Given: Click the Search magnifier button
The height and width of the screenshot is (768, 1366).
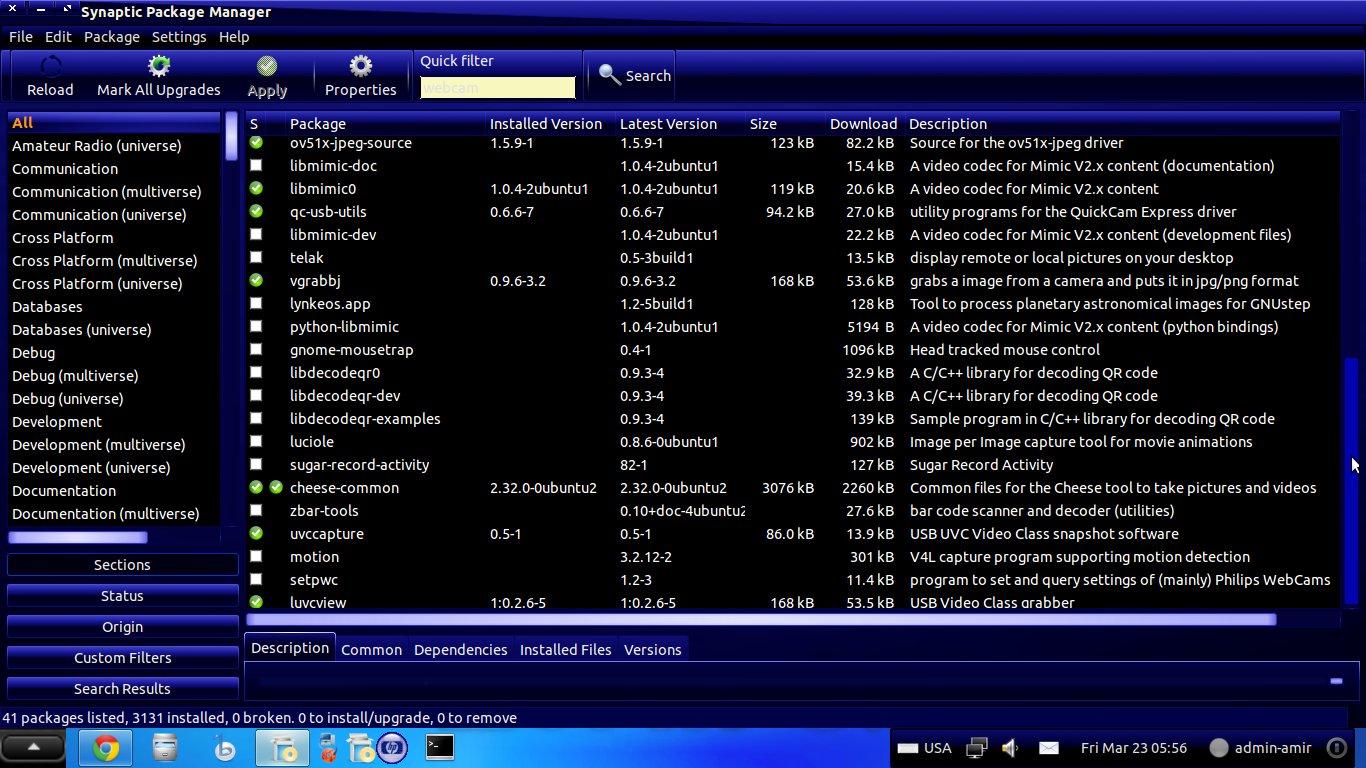Looking at the screenshot, I should click(634, 75).
